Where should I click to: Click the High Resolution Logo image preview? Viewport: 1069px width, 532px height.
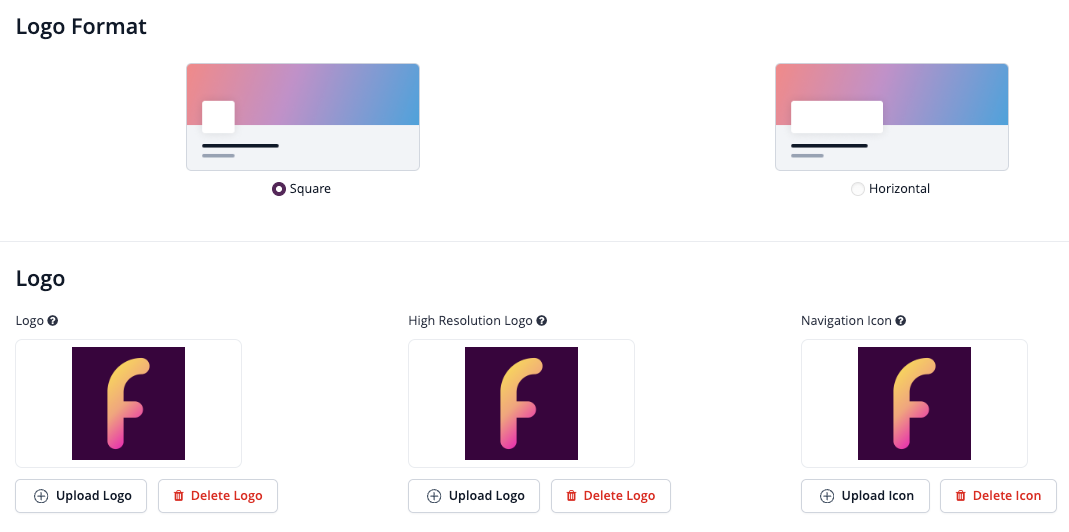tap(522, 403)
